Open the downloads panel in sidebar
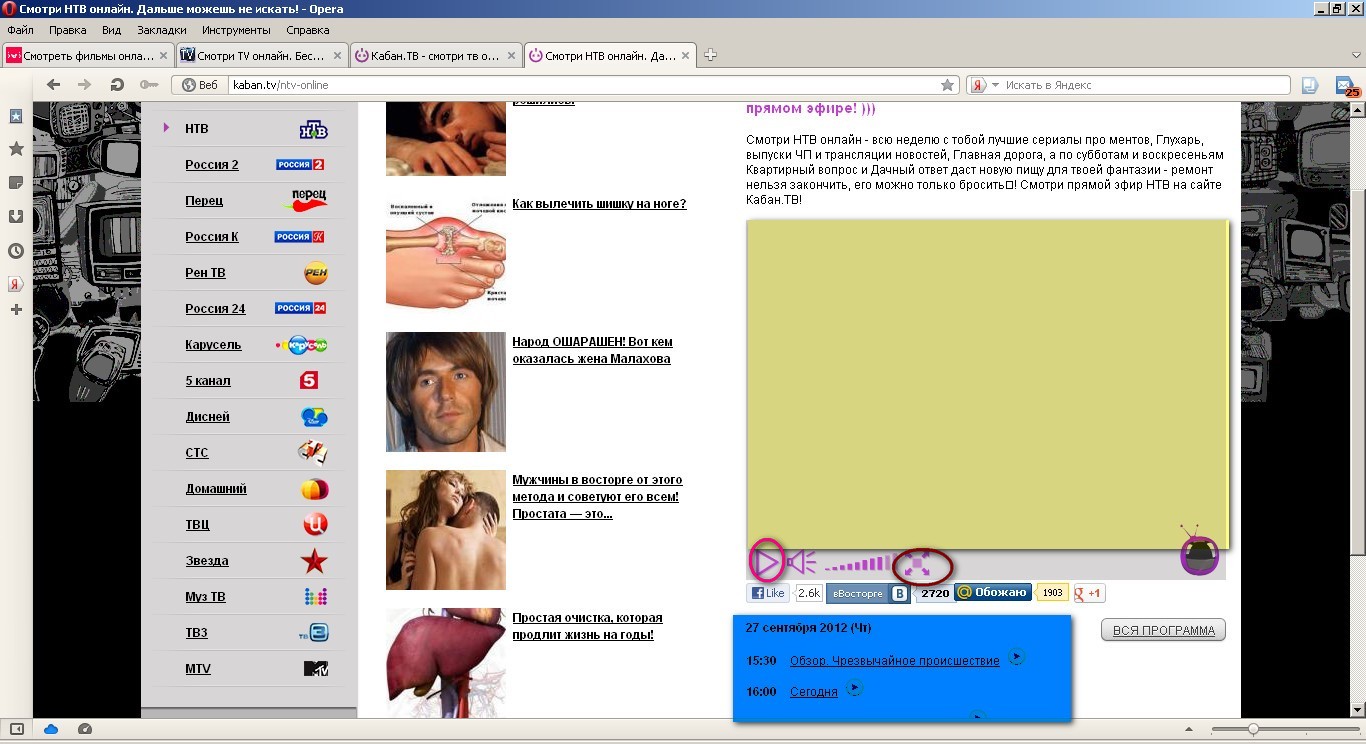1366x744 pixels. pyautogui.click(x=16, y=217)
